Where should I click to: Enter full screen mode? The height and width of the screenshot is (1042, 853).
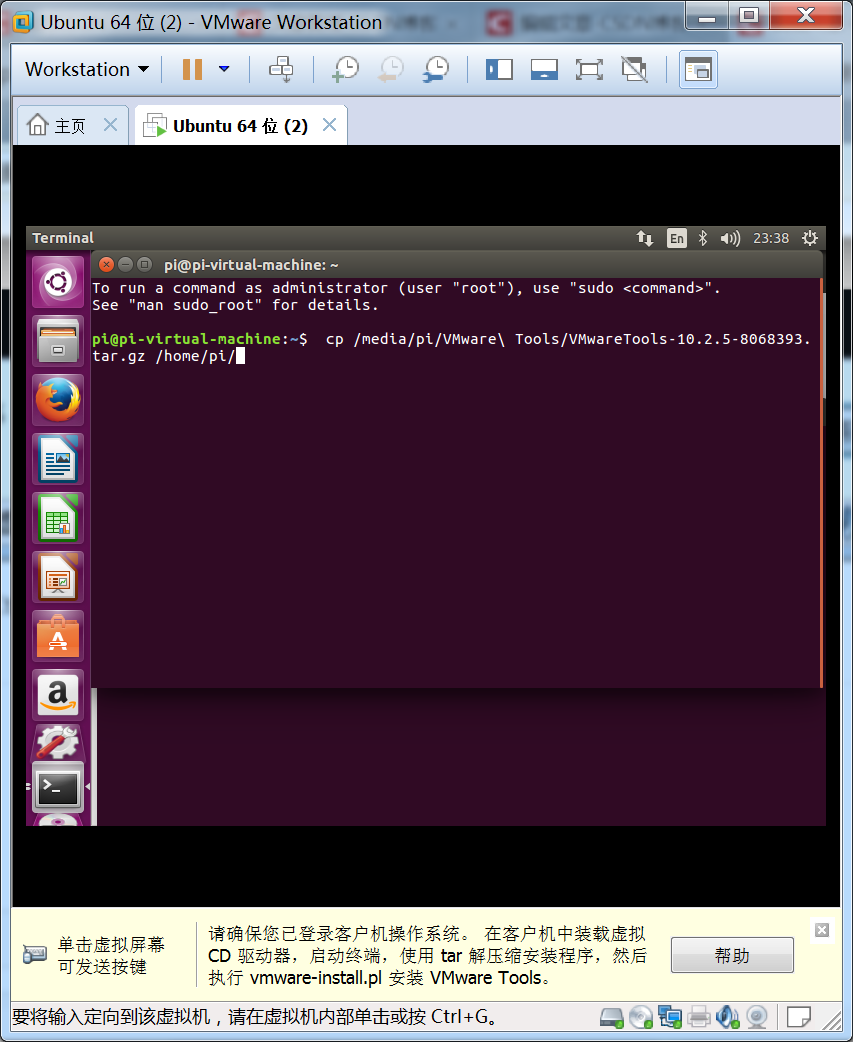coord(589,69)
